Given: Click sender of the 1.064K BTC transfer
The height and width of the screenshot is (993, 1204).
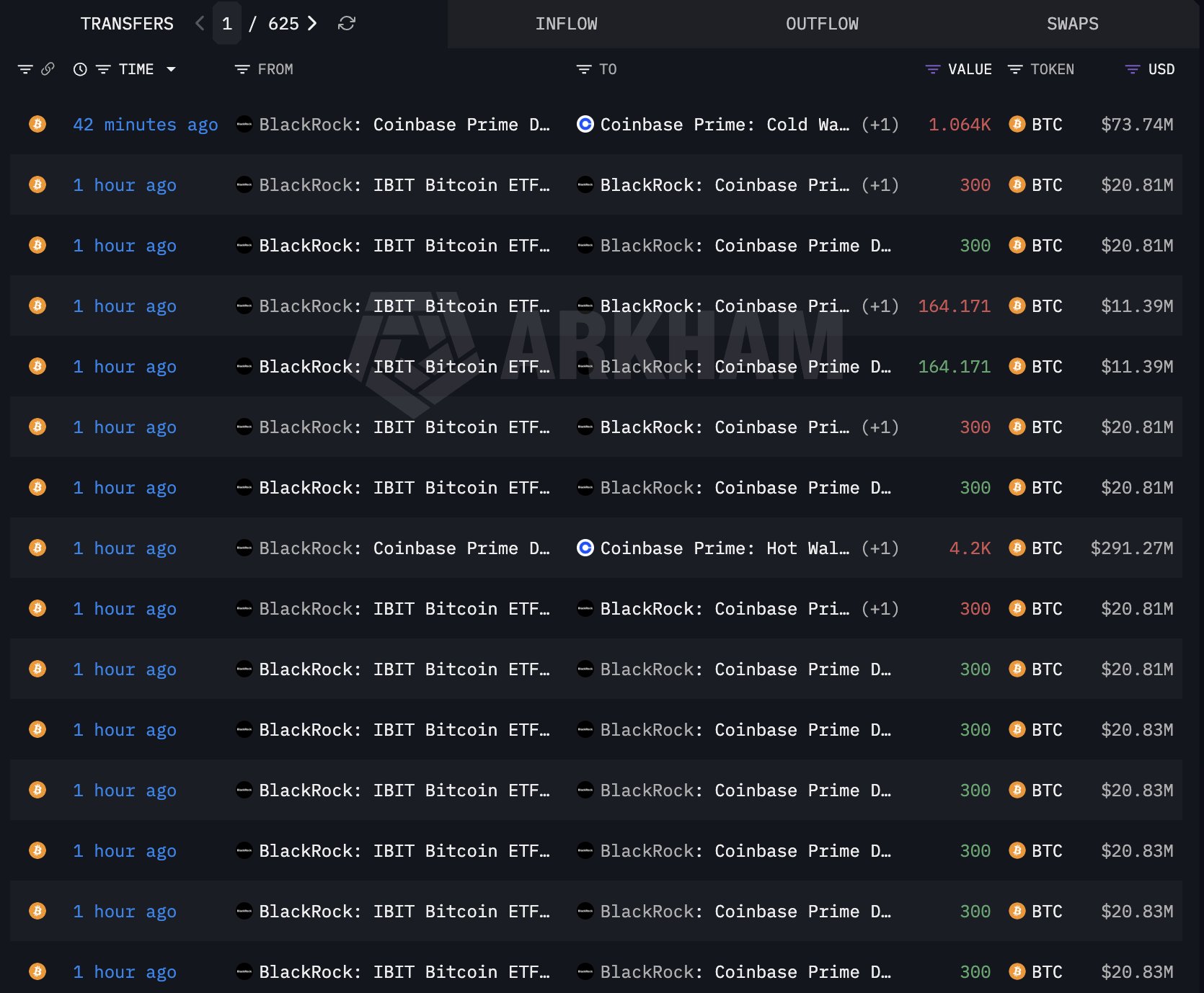Looking at the screenshot, I should (x=404, y=125).
